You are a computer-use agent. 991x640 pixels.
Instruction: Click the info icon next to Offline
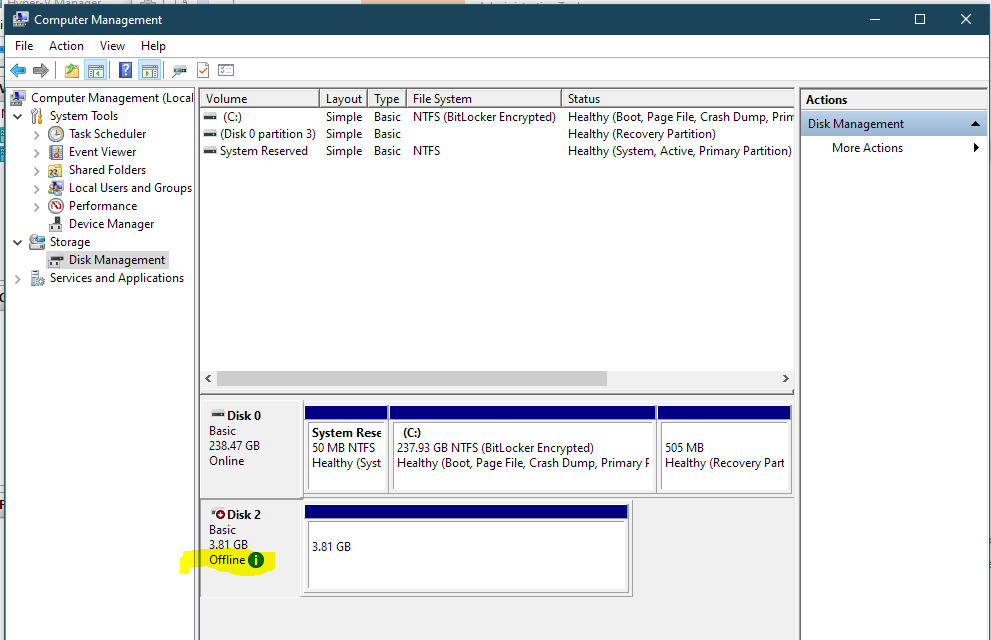(256, 560)
